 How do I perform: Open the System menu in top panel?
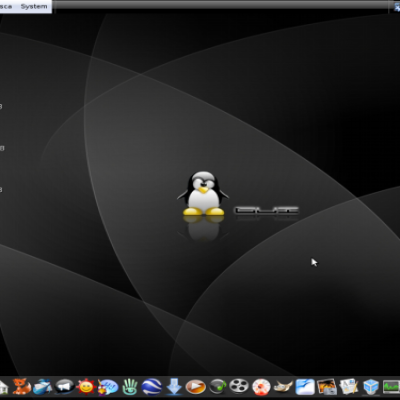(x=34, y=6)
